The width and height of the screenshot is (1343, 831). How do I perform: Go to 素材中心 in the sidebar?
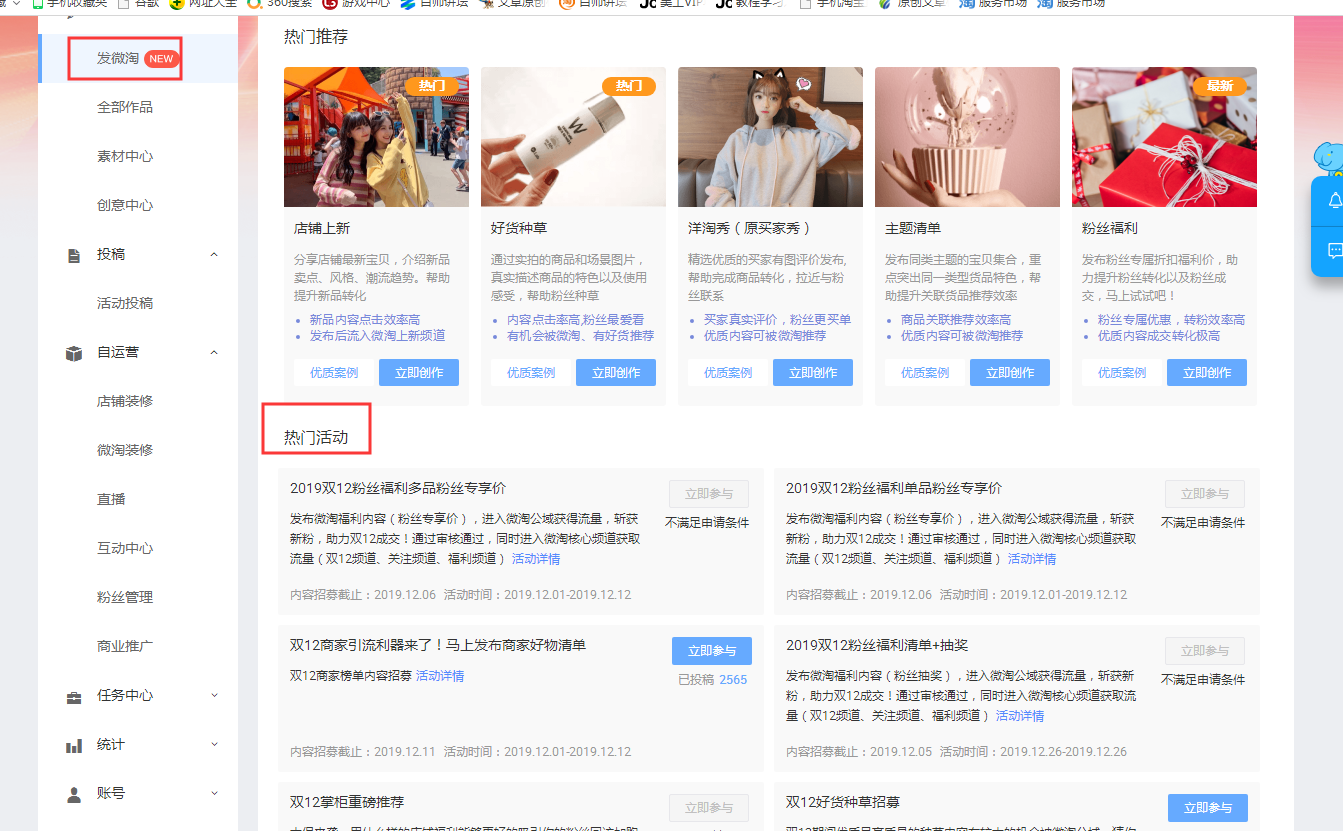pyautogui.click(x=125, y=157)
